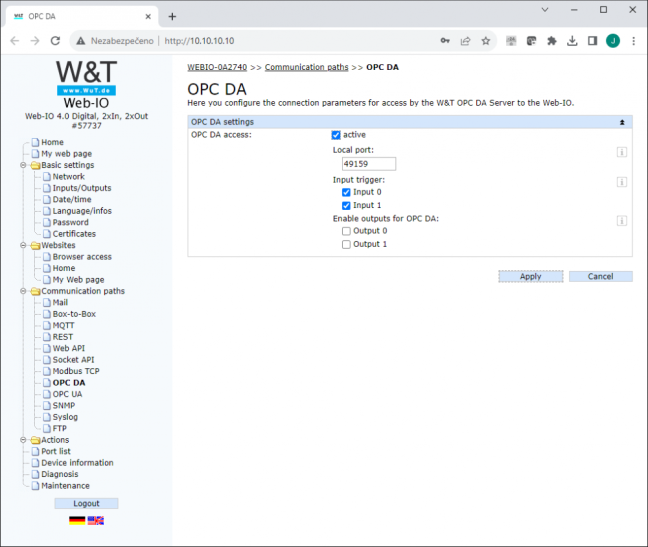
Task: Uncheck Input 1 trigger
Action: 346,205
